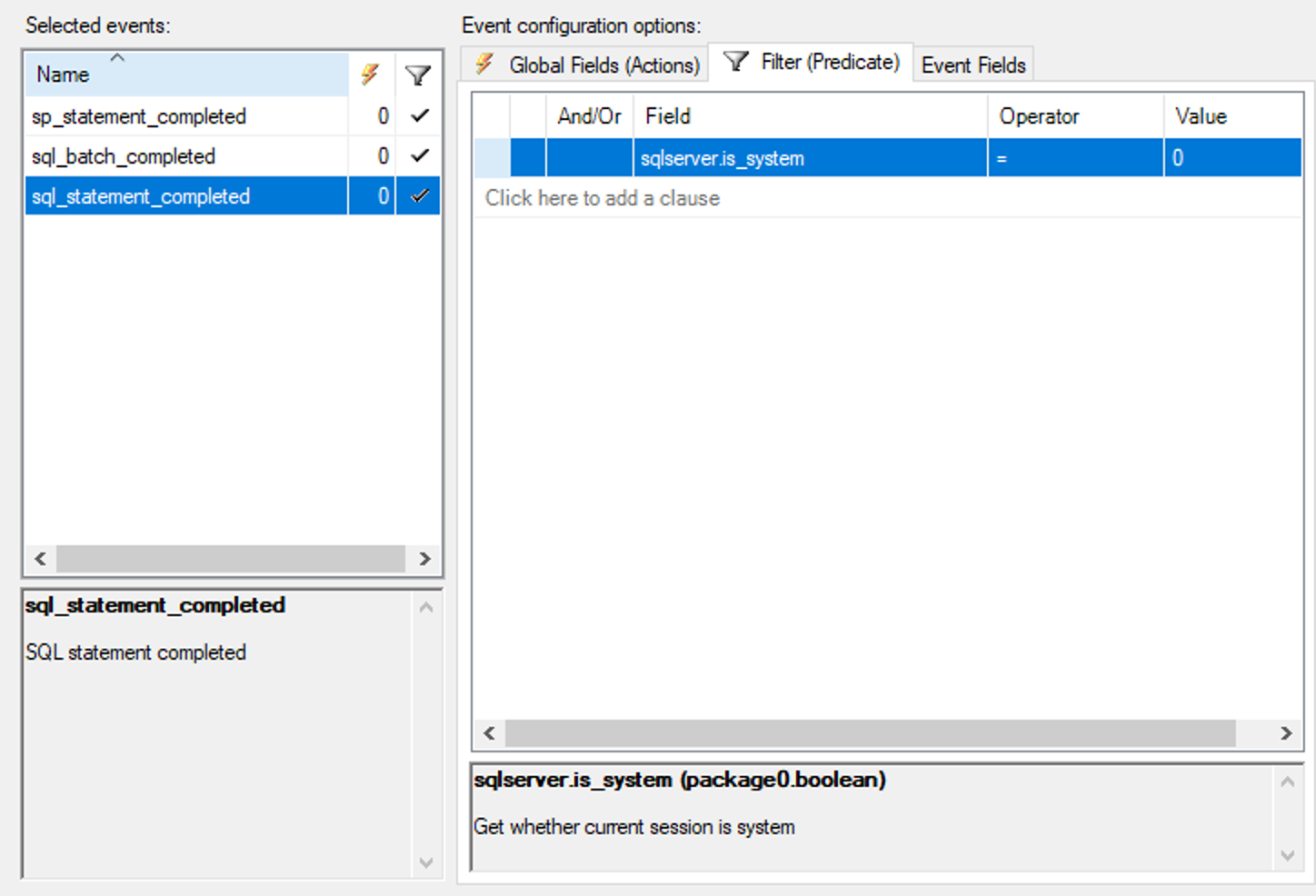Click the Value column header
Image resolution: width=1316 pixels, height=896 pixels.
click(x=1233, y=116)
